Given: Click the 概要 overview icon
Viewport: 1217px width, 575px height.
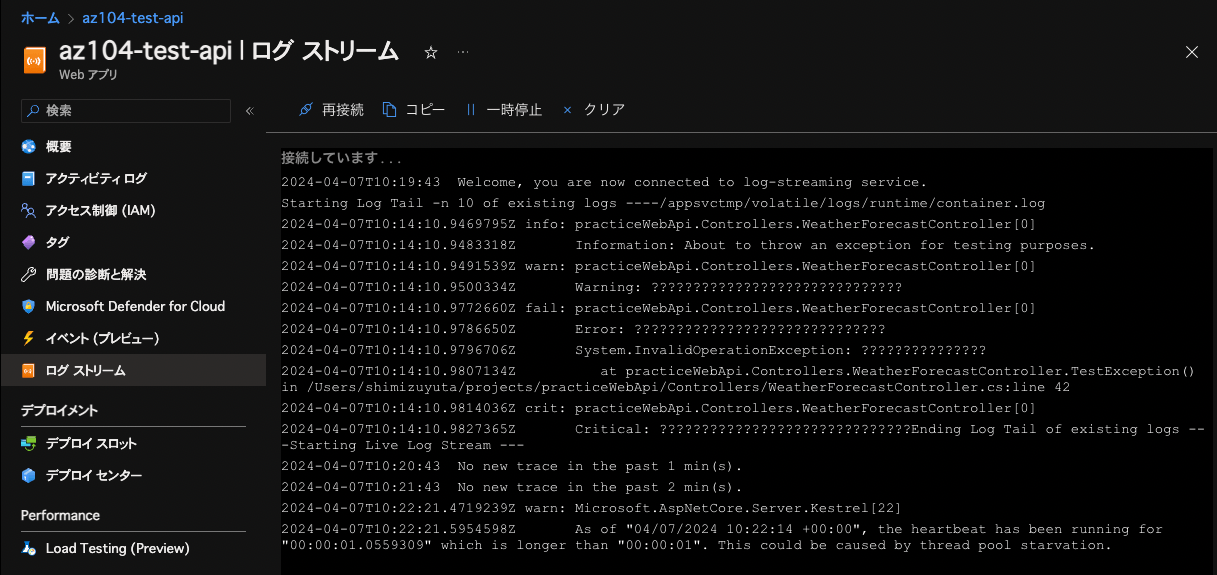Looking at the screenshot, I should (29, 146).
